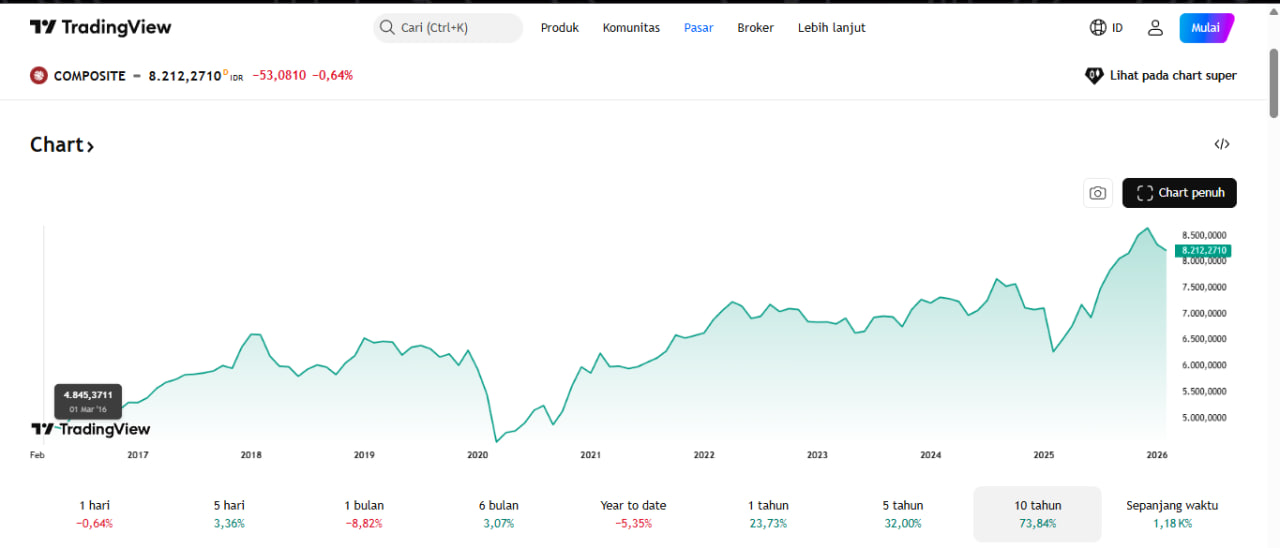
Task: Select the 5 tahun time range
Action: (902, 514)
